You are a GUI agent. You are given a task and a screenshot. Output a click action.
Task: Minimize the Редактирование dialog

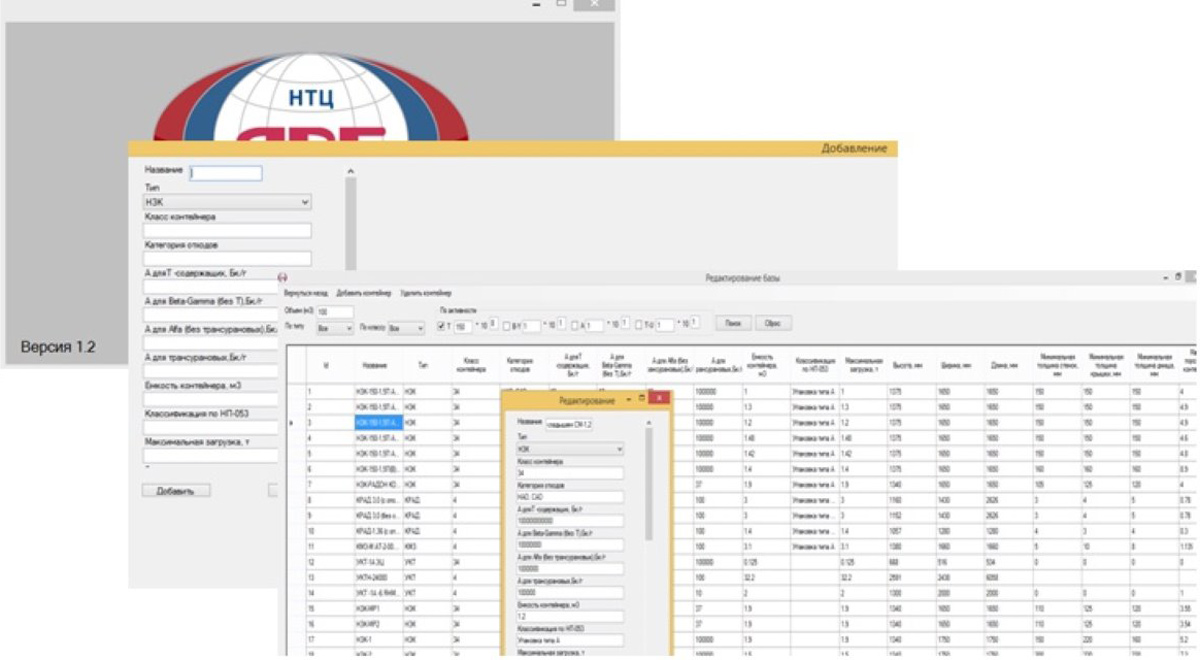[628, 398]
